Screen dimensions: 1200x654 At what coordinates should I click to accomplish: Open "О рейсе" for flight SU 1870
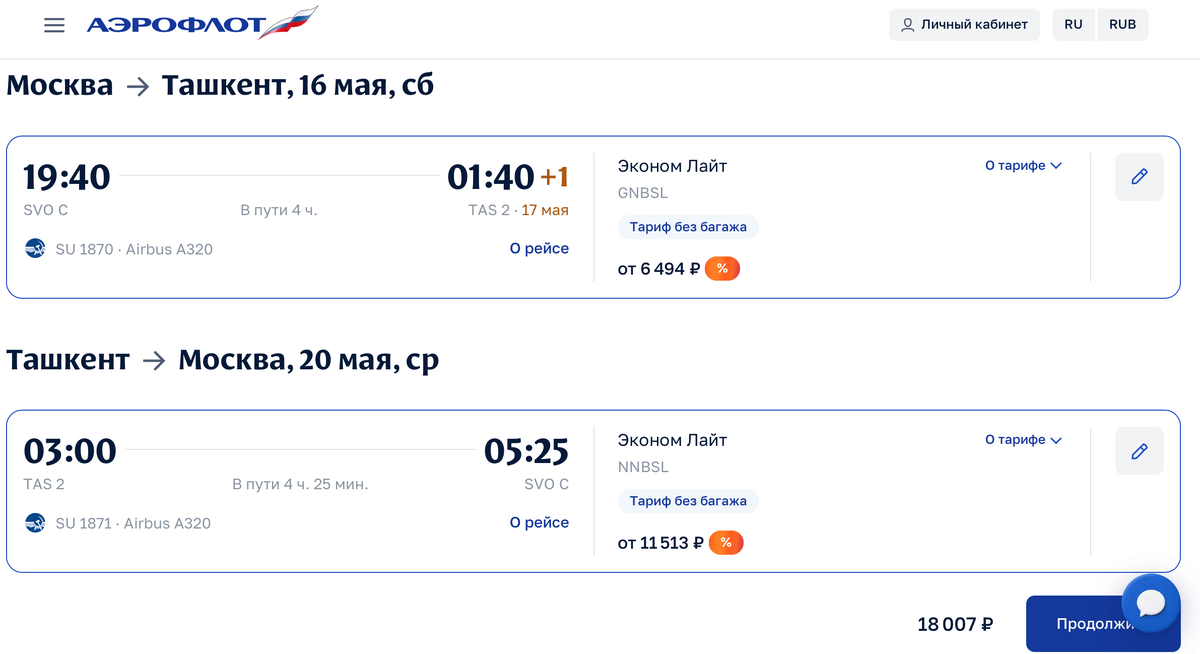pyautogui.click(x=539, y=249)
